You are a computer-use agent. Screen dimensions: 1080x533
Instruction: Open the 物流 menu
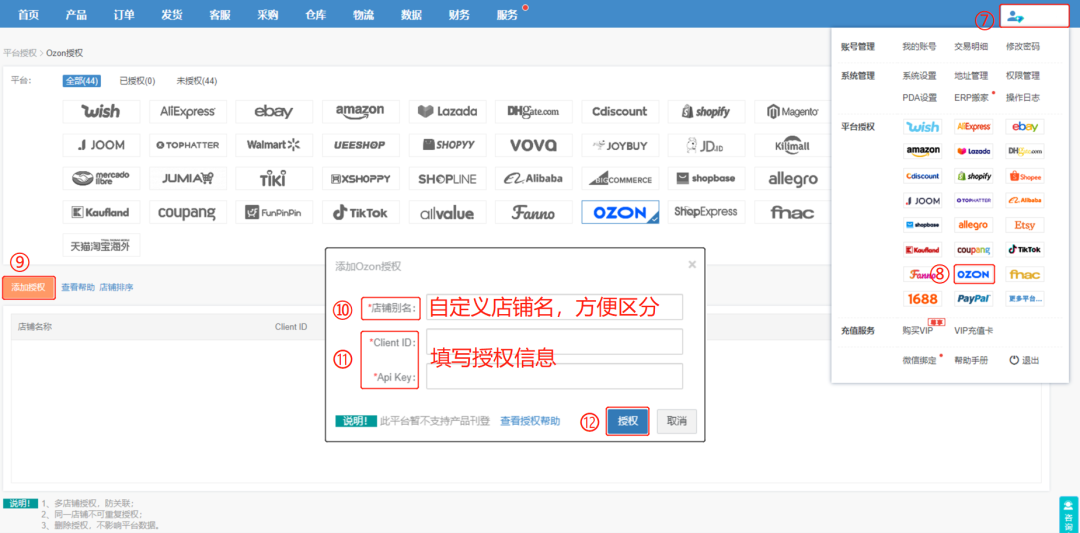point(363,15)
